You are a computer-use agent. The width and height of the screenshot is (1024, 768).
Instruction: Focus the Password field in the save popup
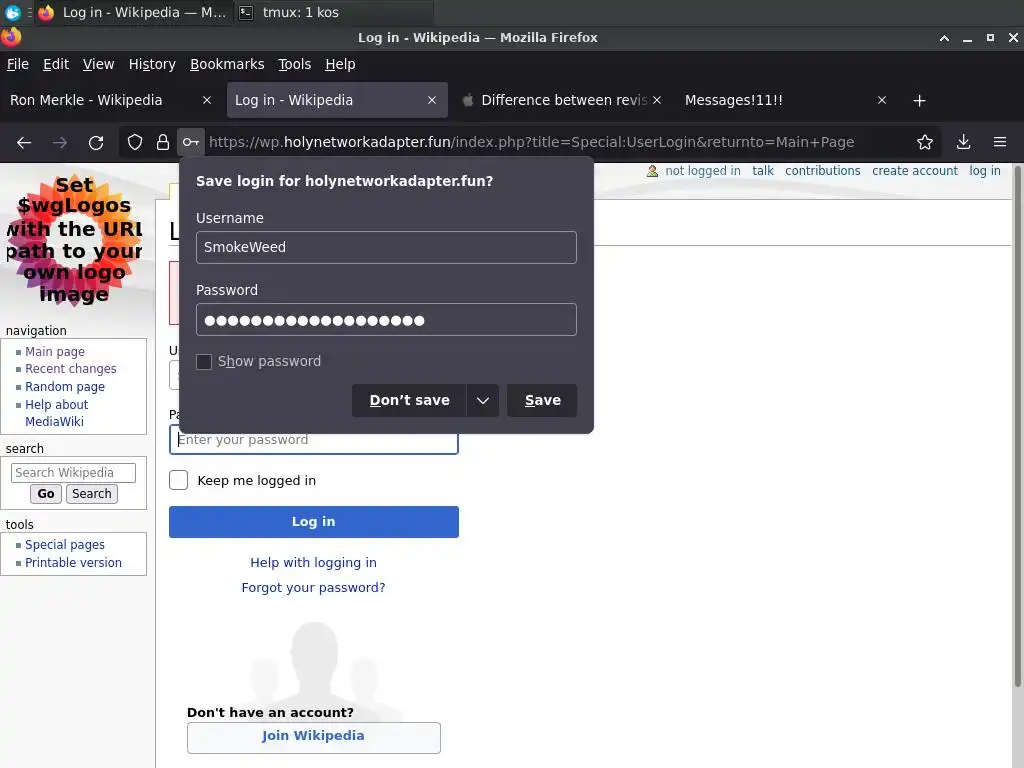pyautogui.click(x=386, y=320)
